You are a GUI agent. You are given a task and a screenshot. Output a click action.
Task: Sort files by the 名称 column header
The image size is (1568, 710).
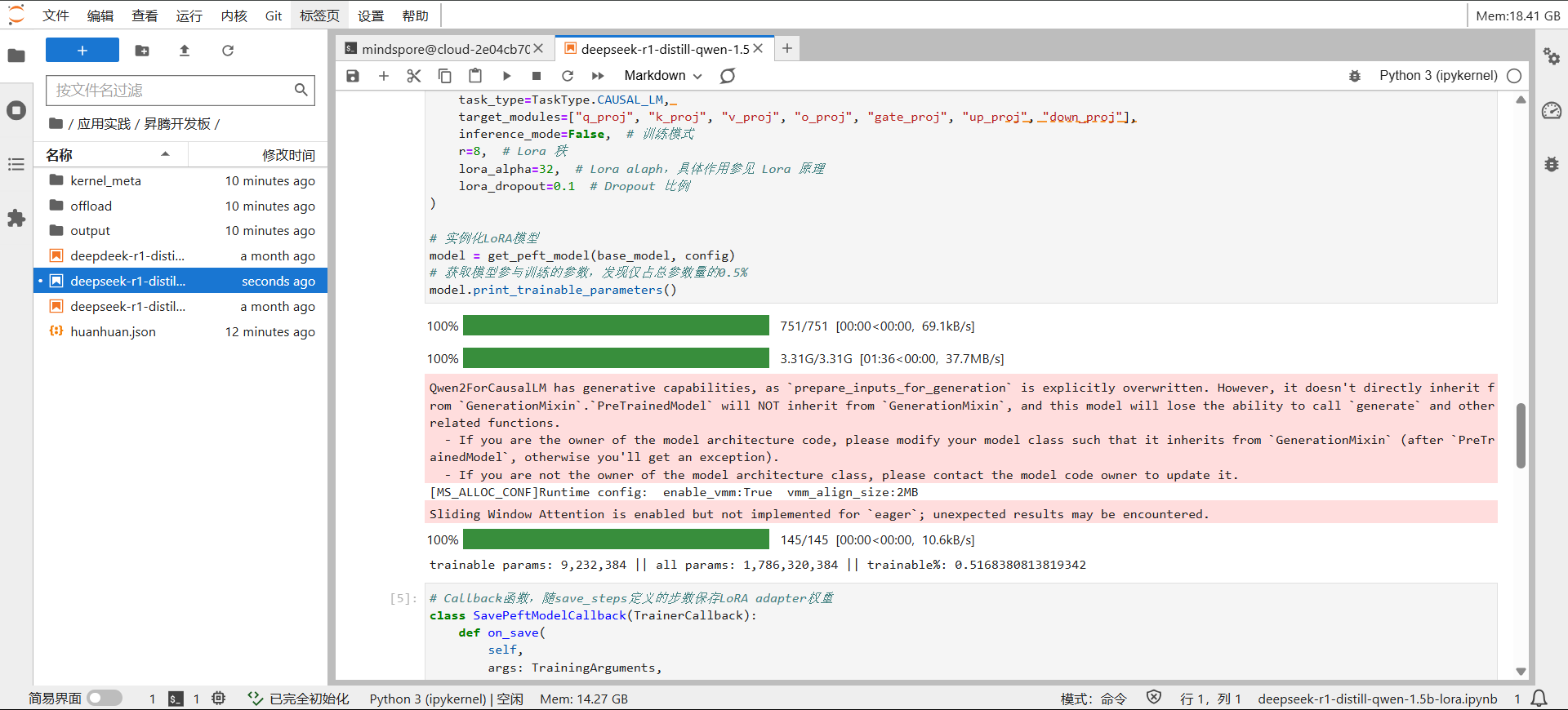pyautogui.click(x=59, y=155)
